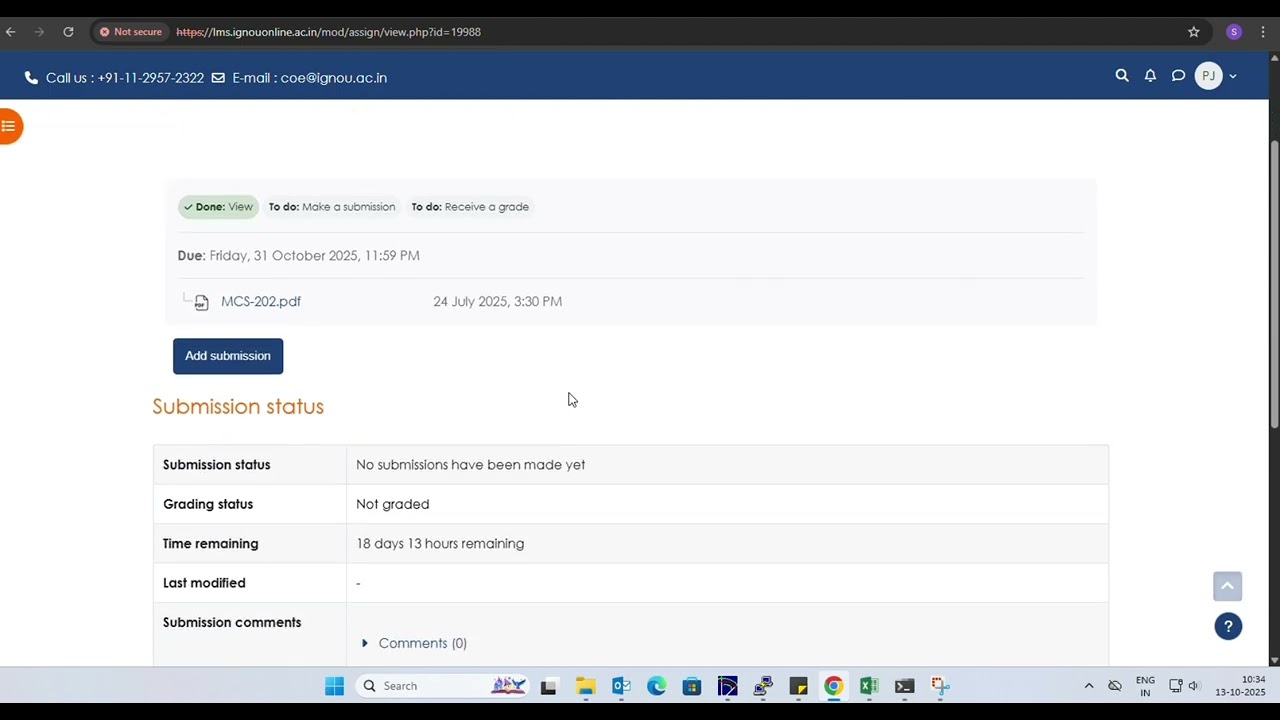The height and width of the screenshot is (720, 1280).
Task: Show hidden system tray icons
Action: [x=1089, y=686]
